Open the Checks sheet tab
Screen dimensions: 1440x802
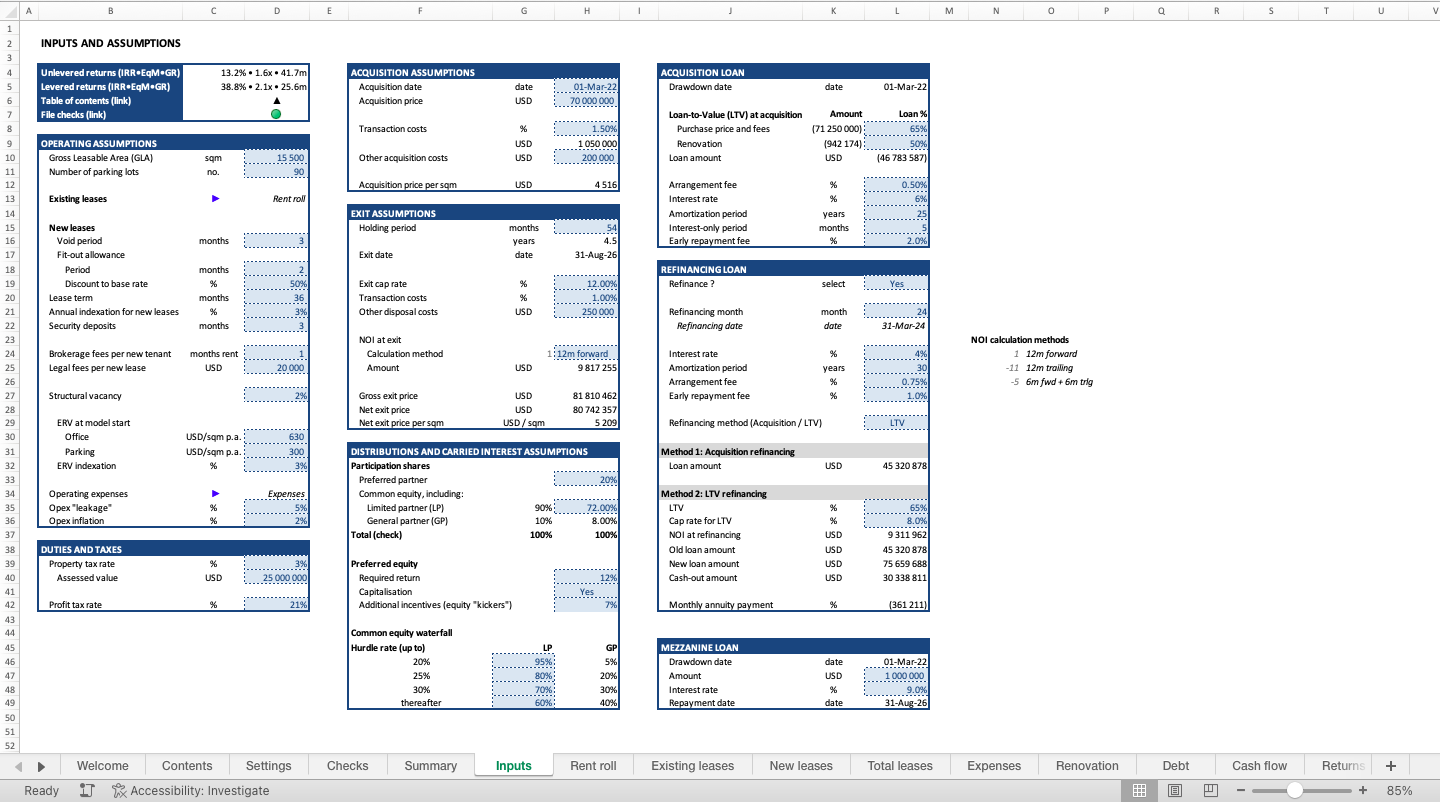tap(348, 766)
